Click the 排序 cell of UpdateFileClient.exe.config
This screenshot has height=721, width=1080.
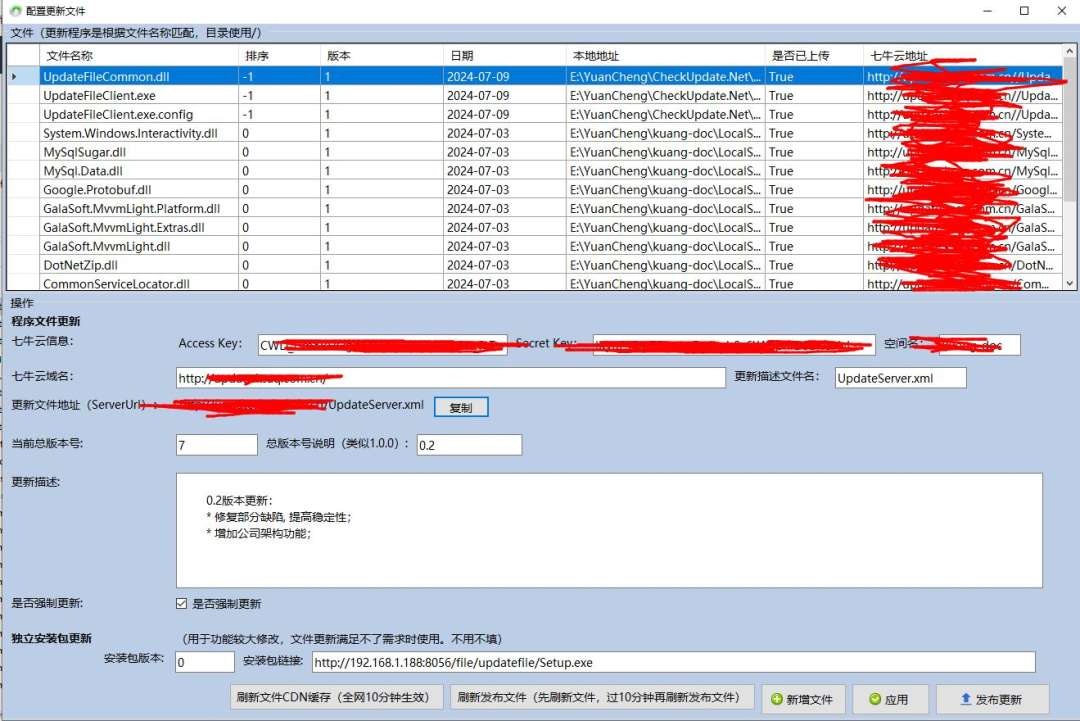279,114
